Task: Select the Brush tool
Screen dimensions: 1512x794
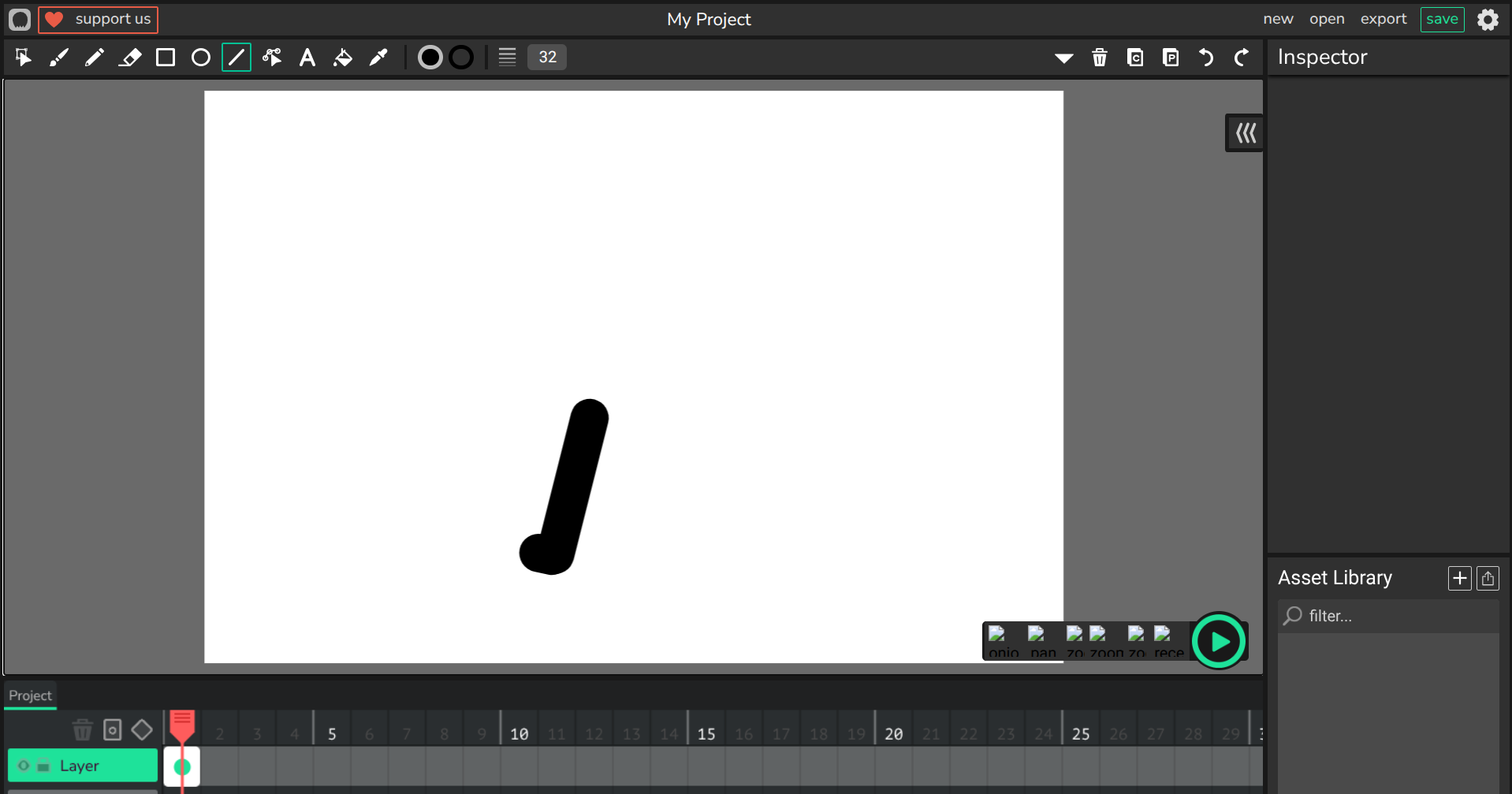Action: 59,58
